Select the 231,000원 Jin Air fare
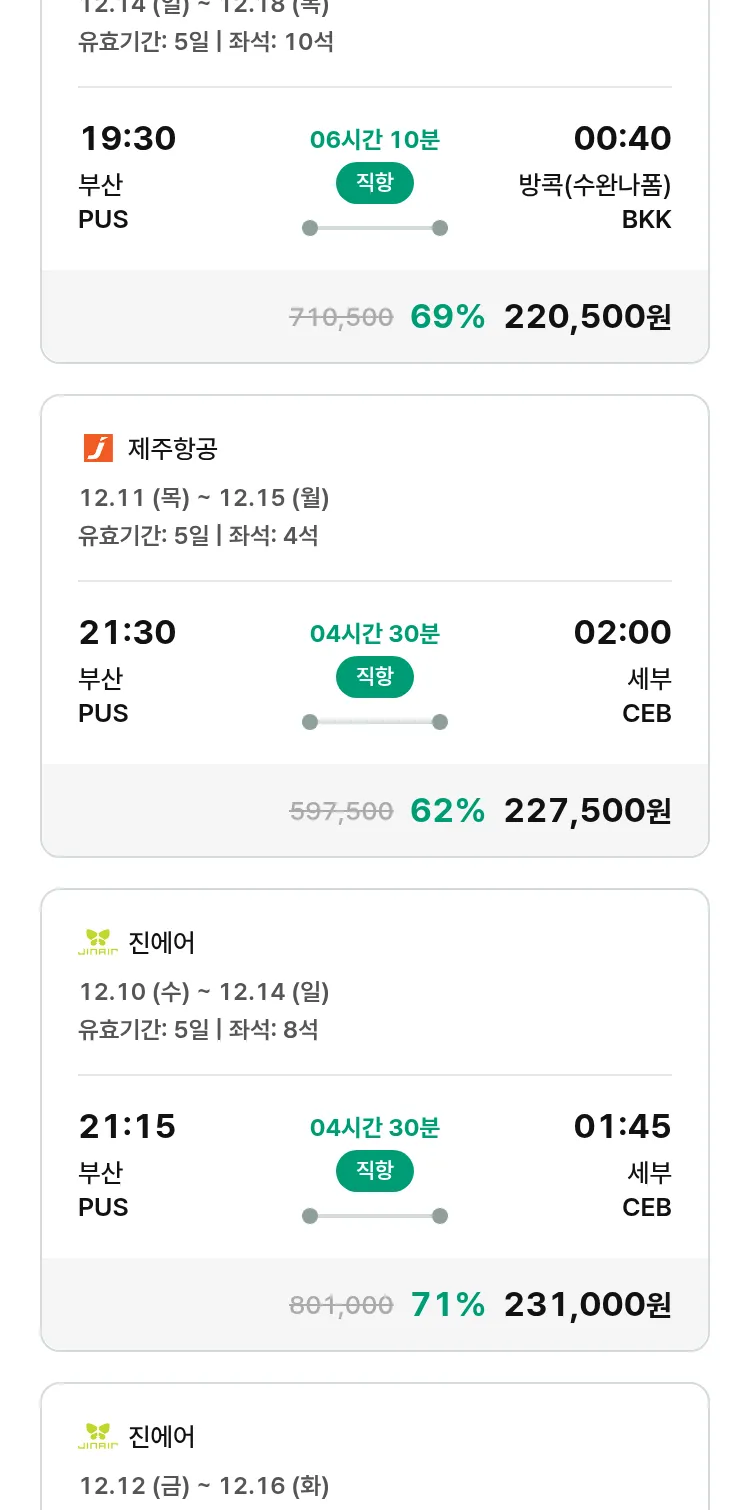Image resolution: width=750 pixels, height=1510 pixels. click(587, 1305)
